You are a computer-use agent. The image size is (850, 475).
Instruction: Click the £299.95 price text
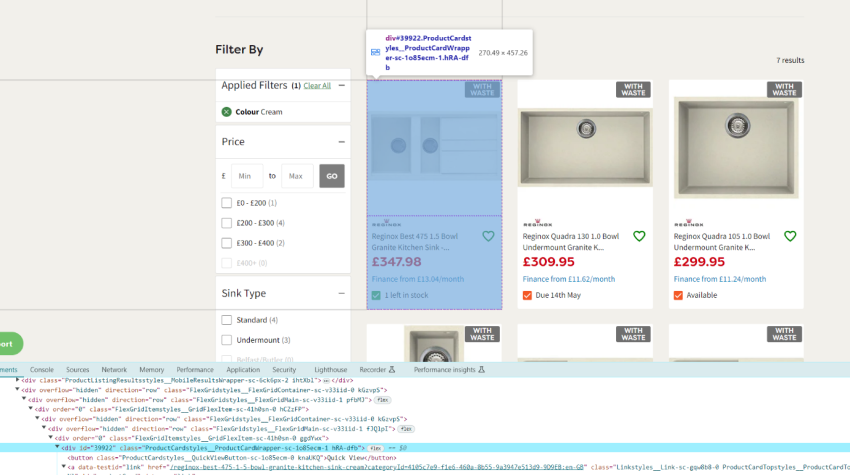[x=699, y=262]
